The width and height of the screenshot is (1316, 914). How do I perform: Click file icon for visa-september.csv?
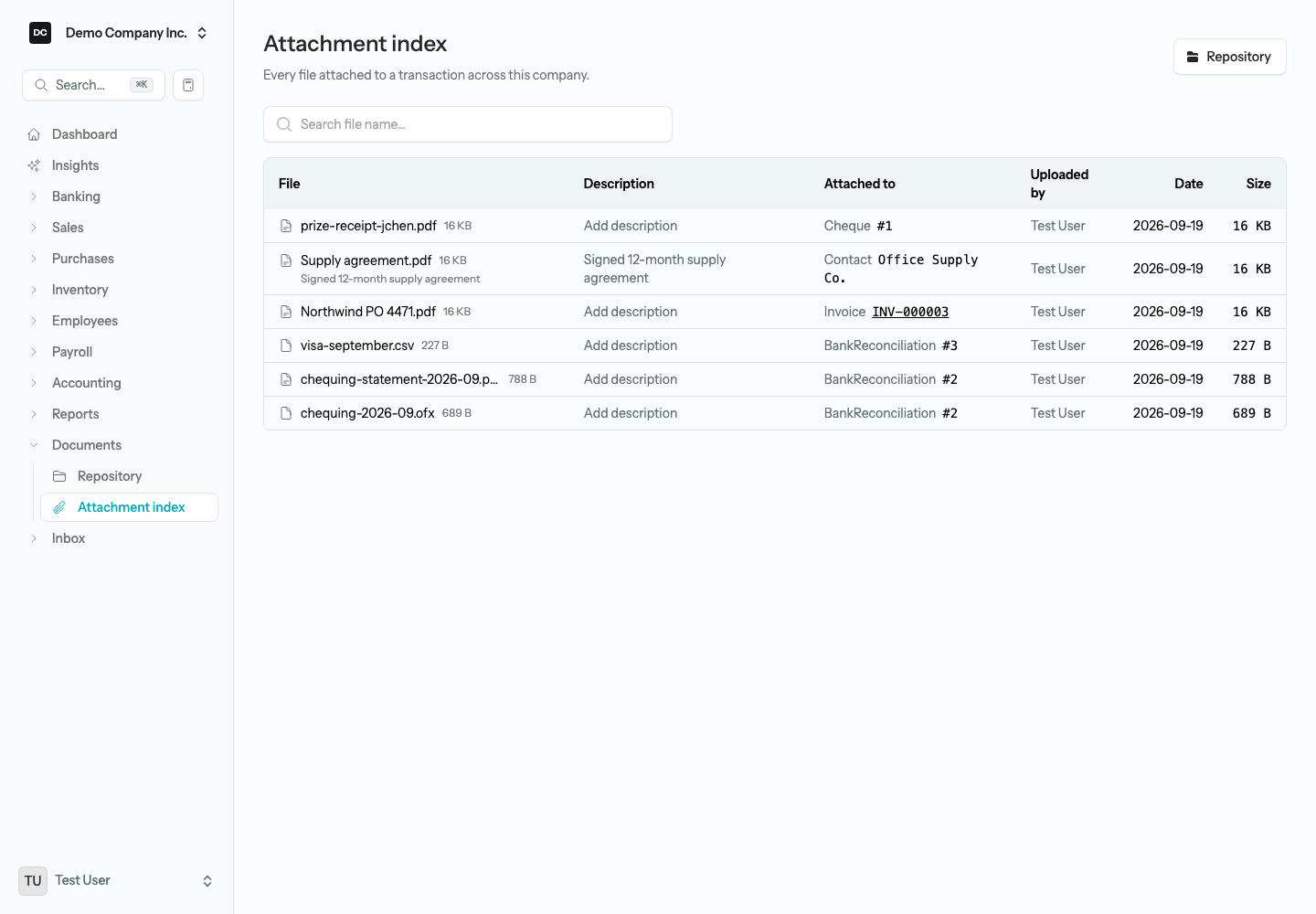tap(286, 345)
